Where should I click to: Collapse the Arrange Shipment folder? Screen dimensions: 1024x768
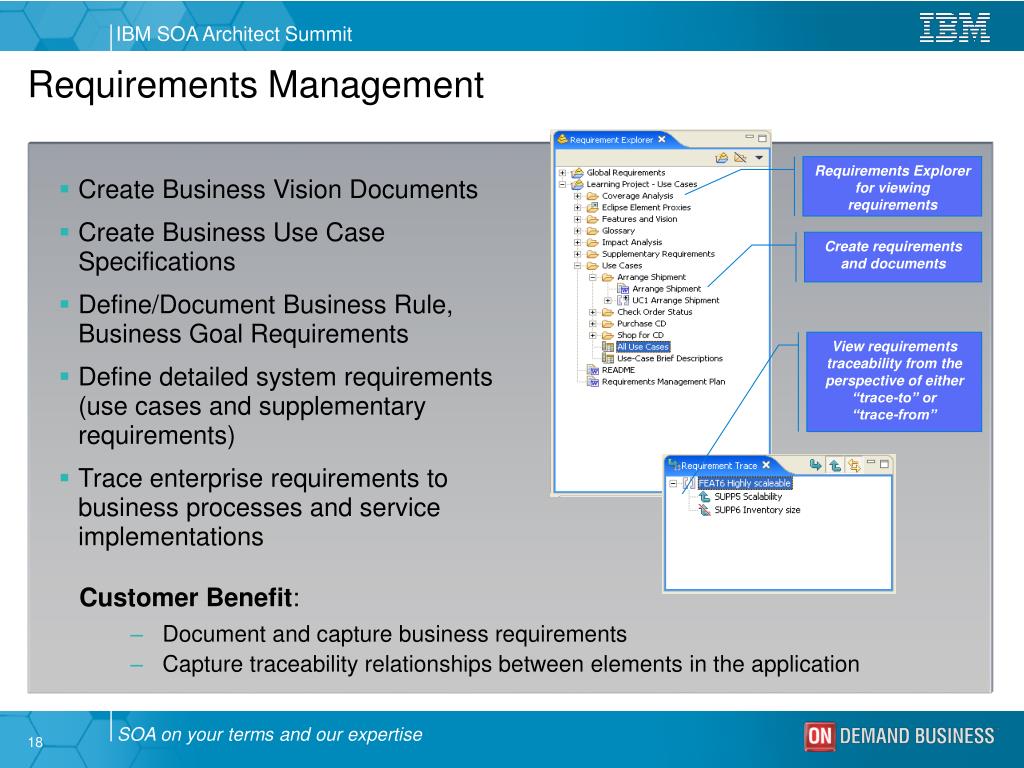pyautogui.click(x=593, y=278)
